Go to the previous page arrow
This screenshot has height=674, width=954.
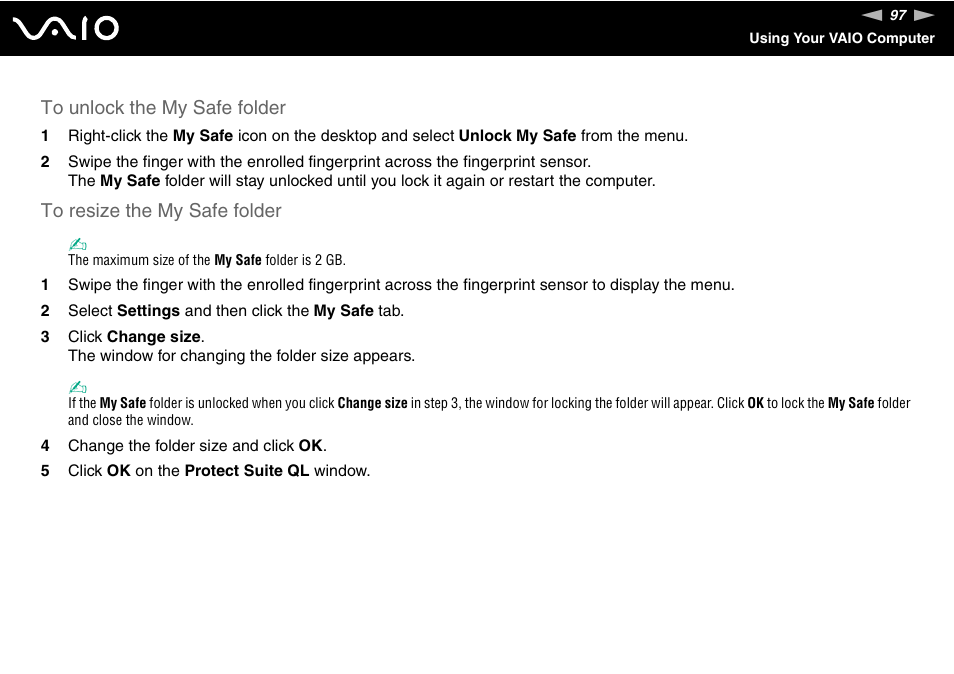871,15
